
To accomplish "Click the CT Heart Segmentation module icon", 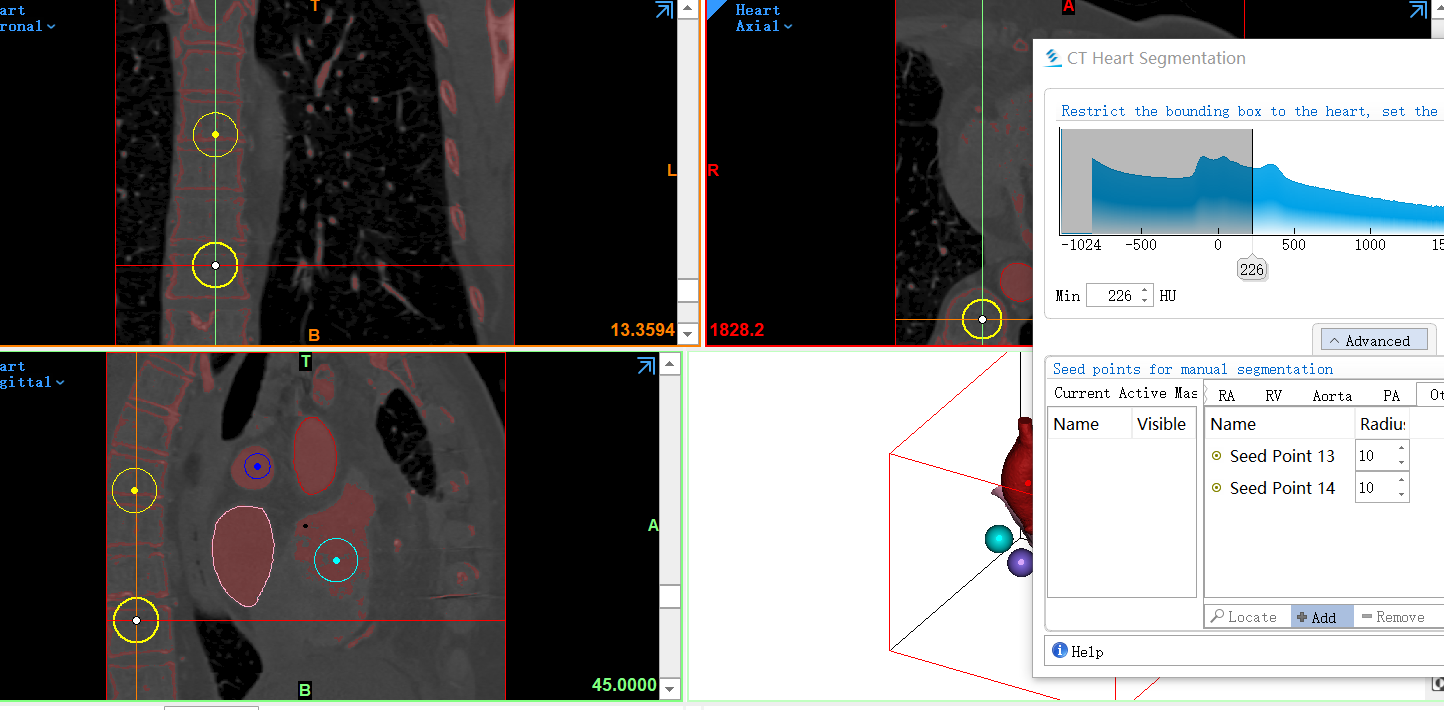I will (1053, 58).
